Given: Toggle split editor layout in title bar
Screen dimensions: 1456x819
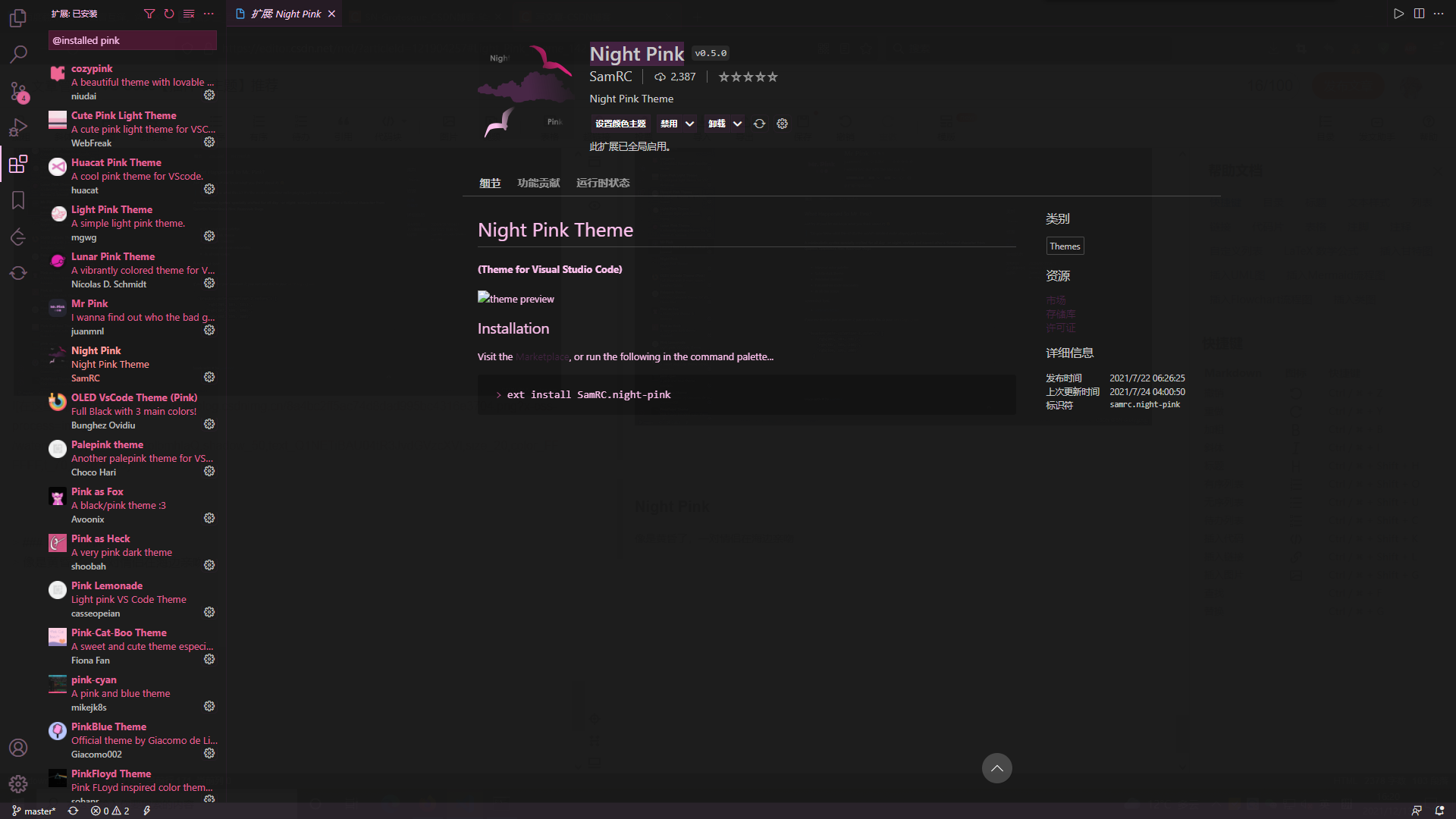Looking at the screenshot, I should 1419,14.
